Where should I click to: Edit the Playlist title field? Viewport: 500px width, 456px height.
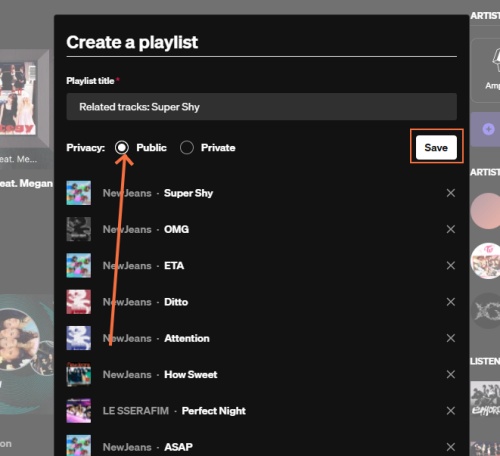tap(261, 107)
